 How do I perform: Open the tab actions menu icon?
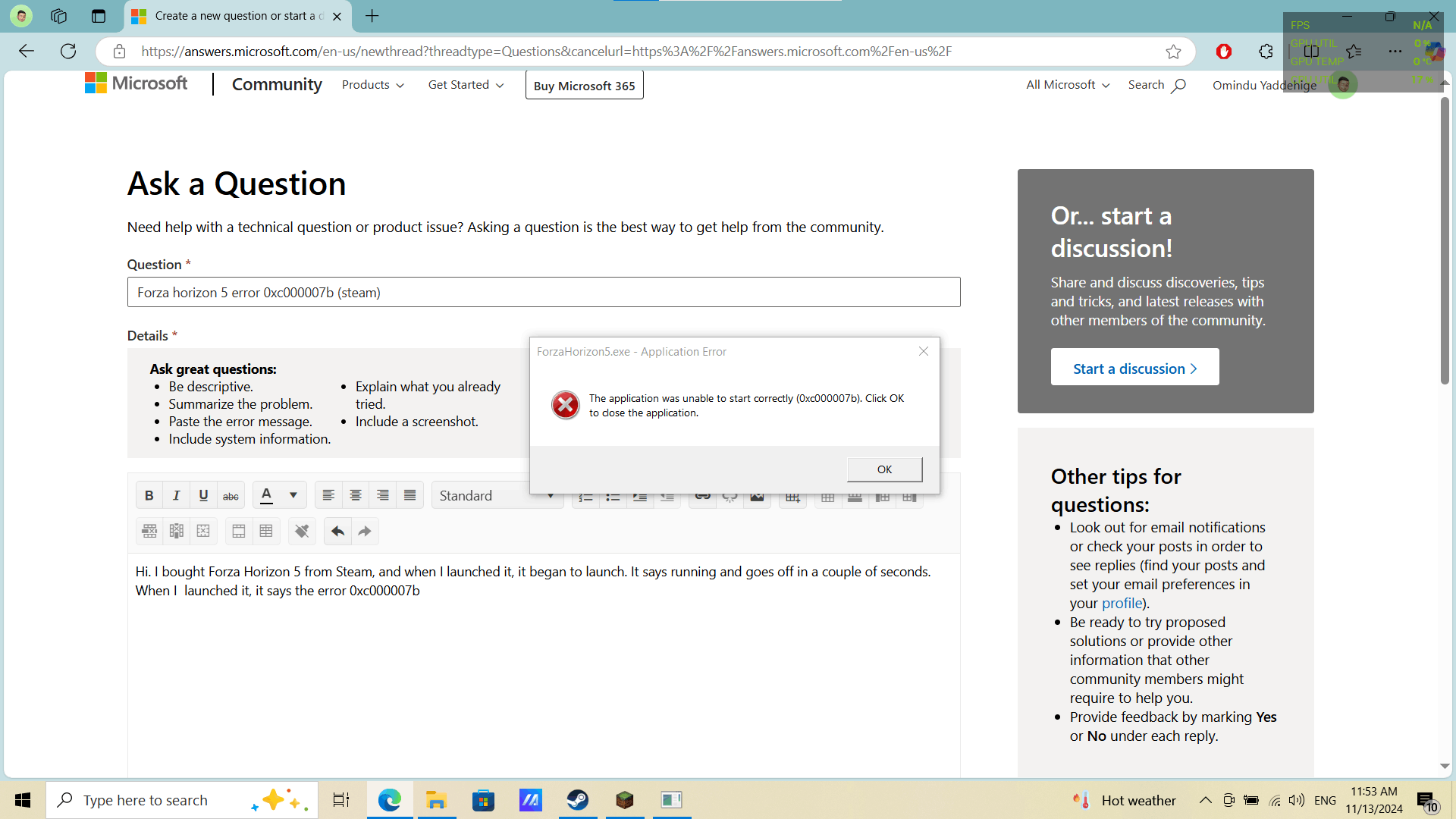99,16
